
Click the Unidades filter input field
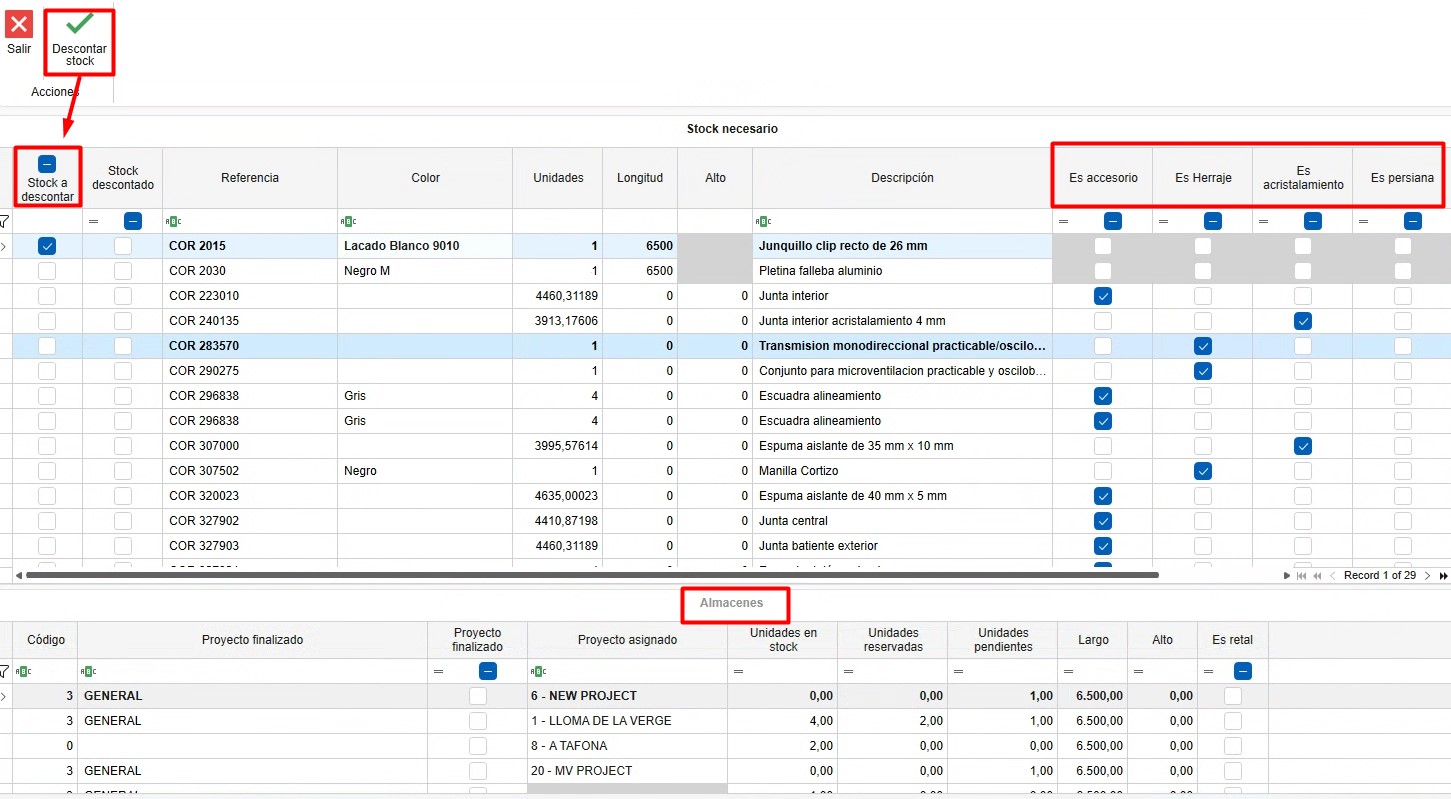coord(558,221)
